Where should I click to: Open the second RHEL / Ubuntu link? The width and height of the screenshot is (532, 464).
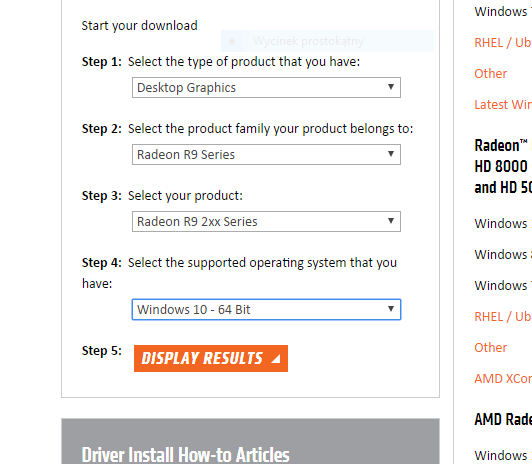(503, 316)
